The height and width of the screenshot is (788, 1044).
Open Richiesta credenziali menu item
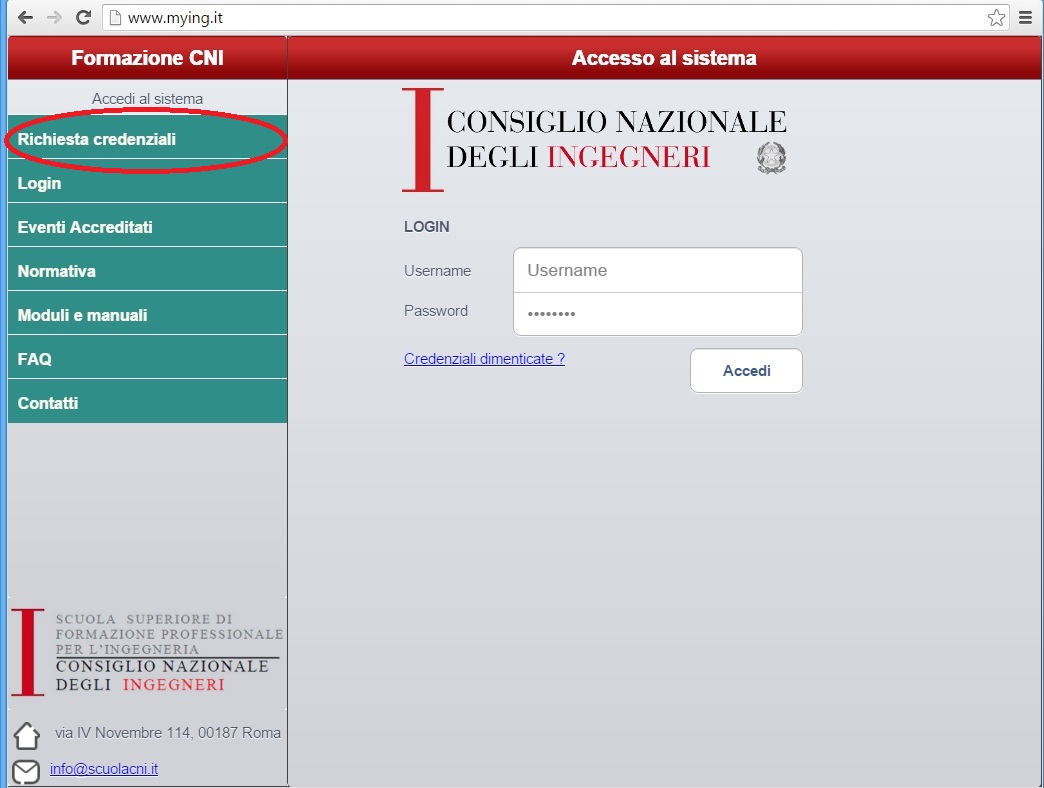147,139
